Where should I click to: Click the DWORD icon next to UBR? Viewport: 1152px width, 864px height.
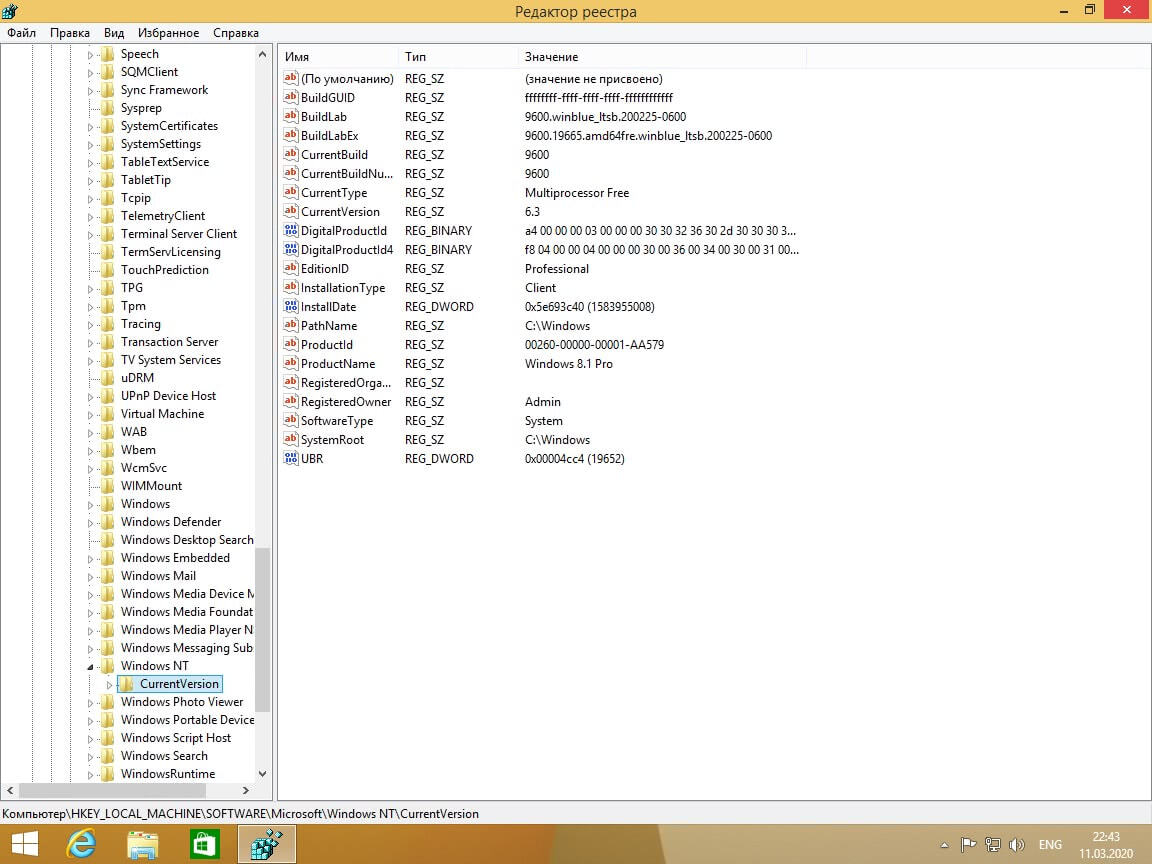(291, 459)
